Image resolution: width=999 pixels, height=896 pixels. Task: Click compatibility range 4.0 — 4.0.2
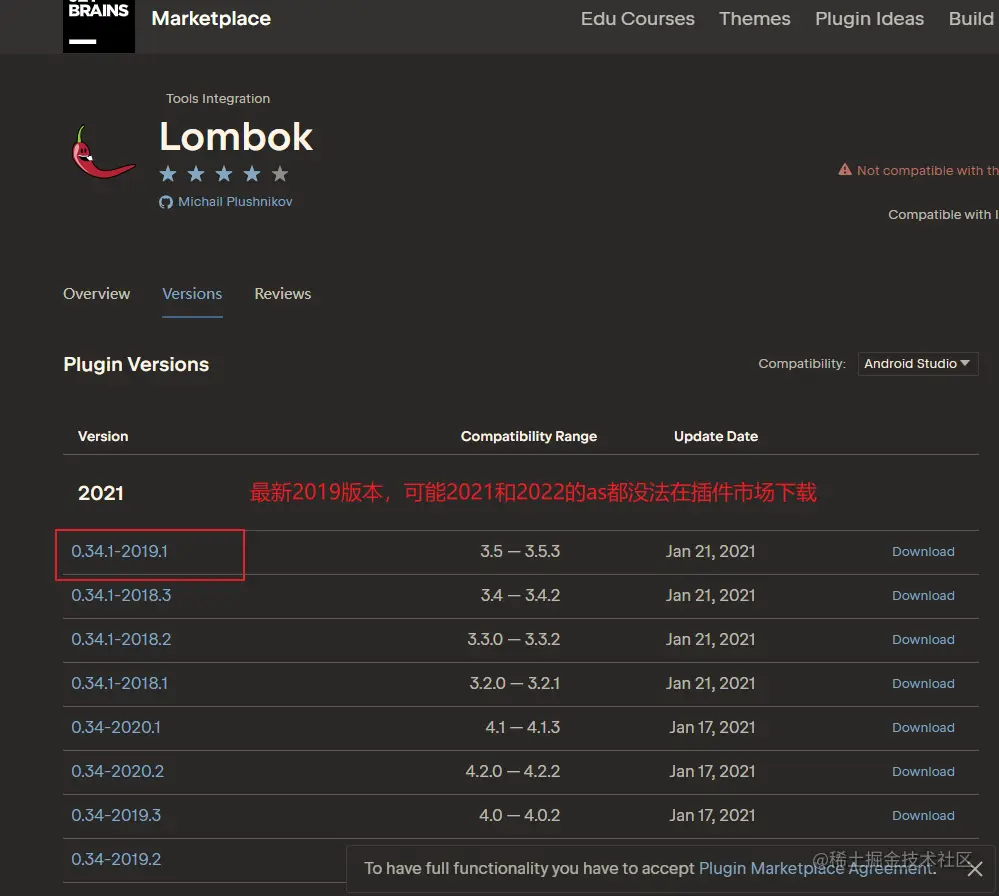click(520, 815)
